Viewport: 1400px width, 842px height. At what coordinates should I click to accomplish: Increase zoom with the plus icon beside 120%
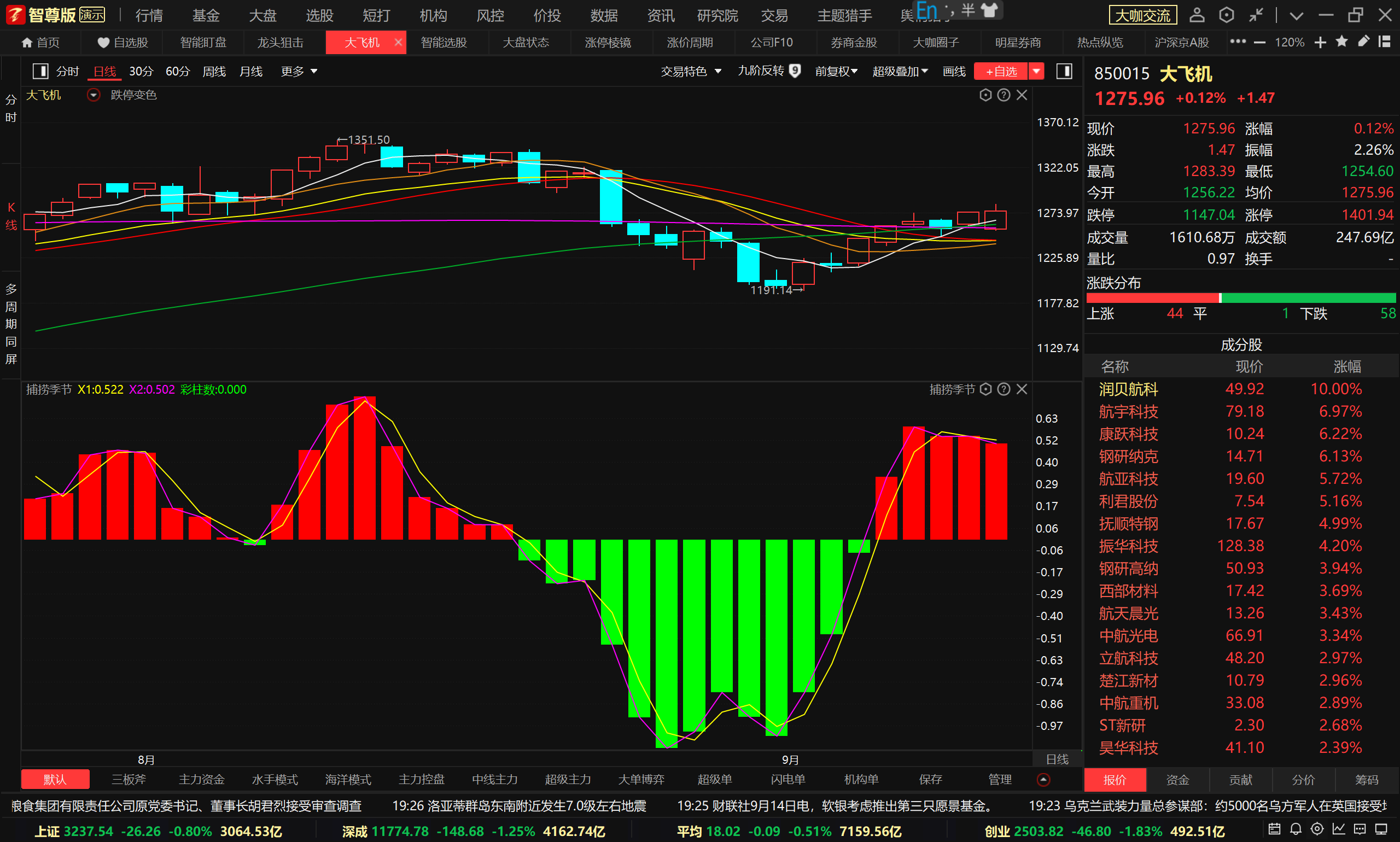(x=1320, y=43)
